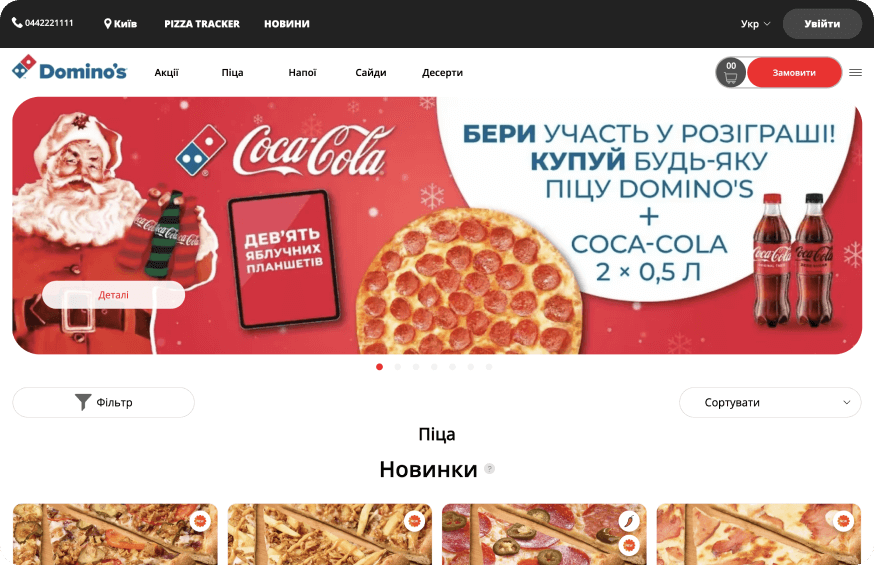Expand the Укр language dropdown
This screenshot has width=874, height=565.
pos(755,24)
